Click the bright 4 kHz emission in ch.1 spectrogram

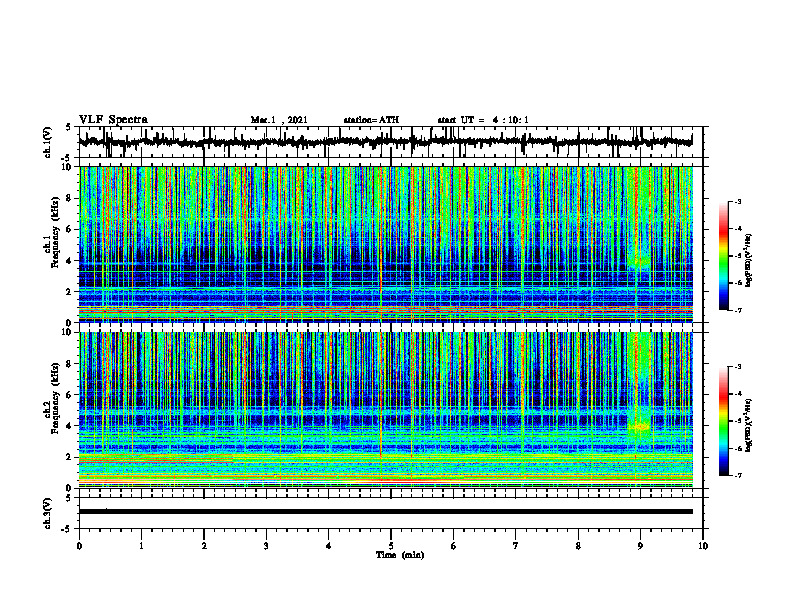pyautogui.click(x=639, y=262)
